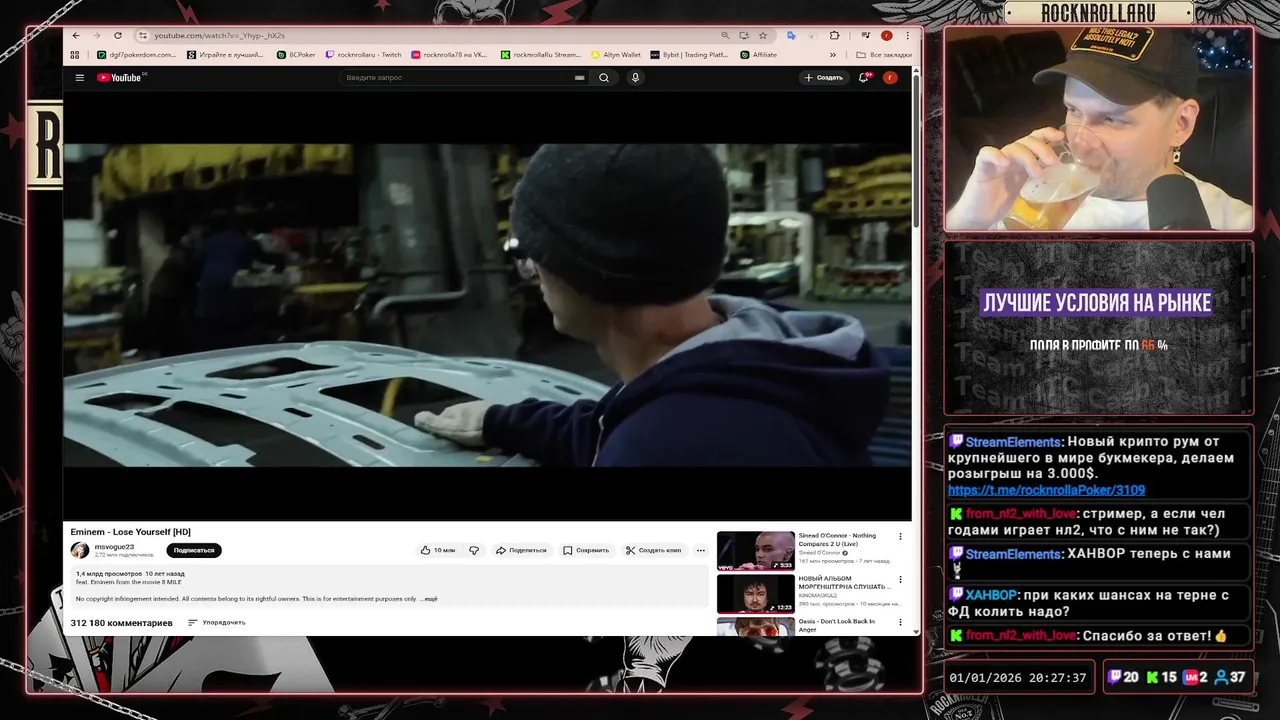The width and height of the screenshot is (1280, 720).
Task: Click Sinead O'Connor Nothing Compares 2 U title
Action: click(x=837, y=539)
